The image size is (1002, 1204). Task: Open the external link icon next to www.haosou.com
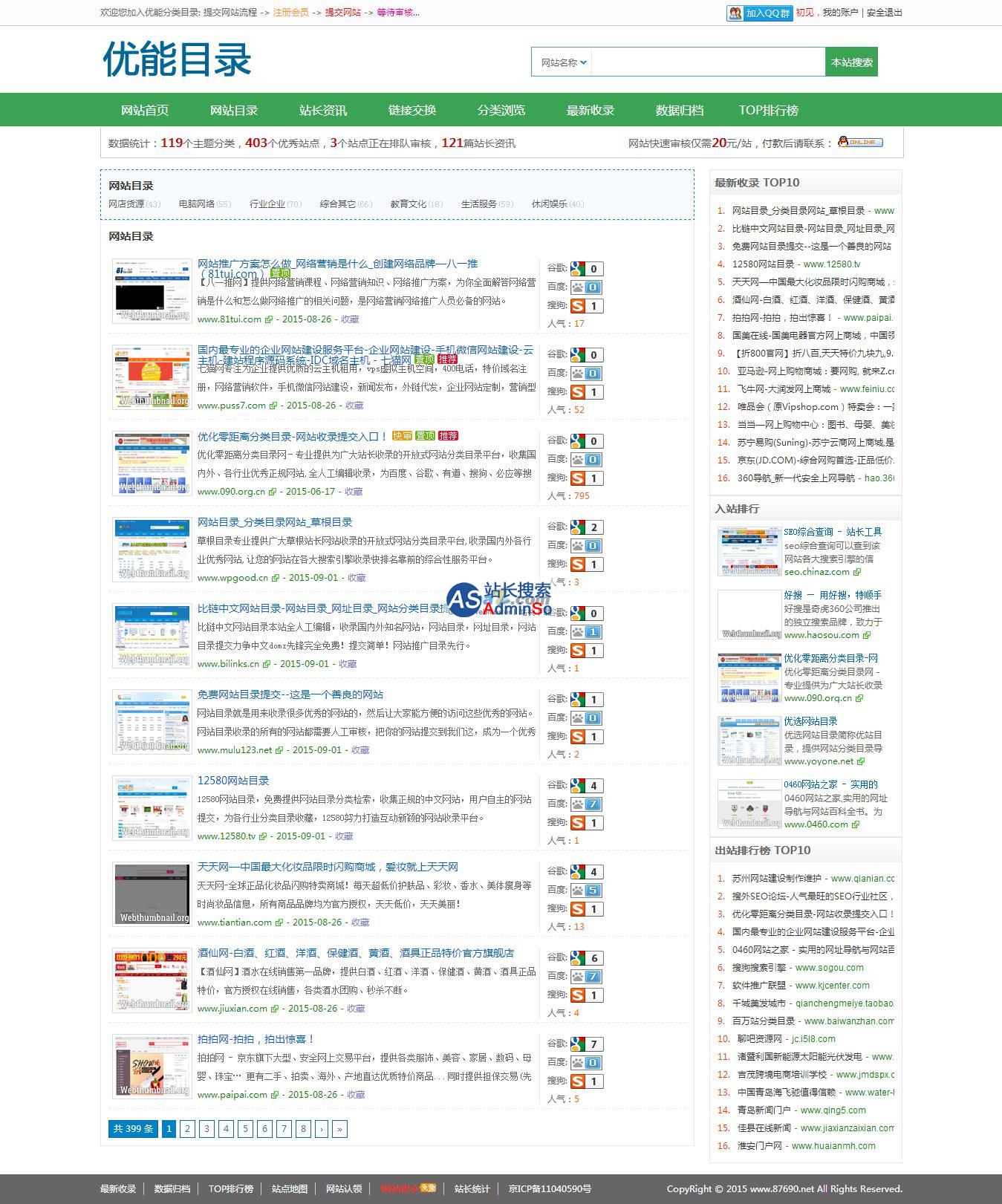[866, 635]
